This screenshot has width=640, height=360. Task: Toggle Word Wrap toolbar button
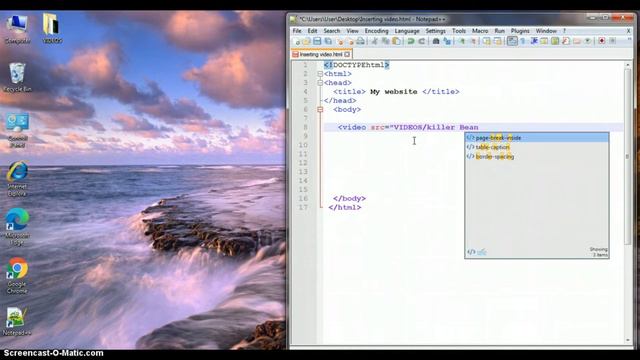point(512,41)
